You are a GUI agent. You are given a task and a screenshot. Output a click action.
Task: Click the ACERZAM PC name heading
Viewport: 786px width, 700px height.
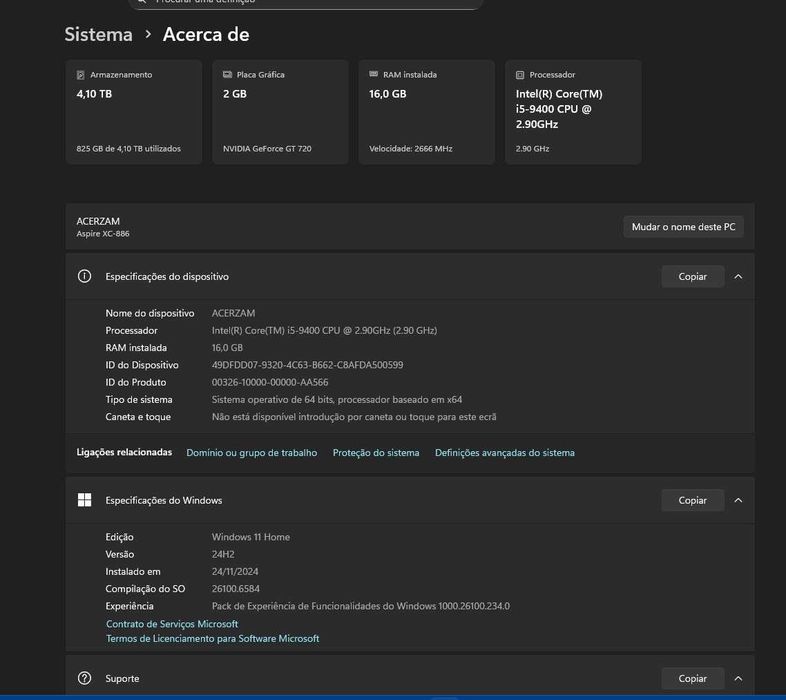pyautogui.click(x=98, y=221)
